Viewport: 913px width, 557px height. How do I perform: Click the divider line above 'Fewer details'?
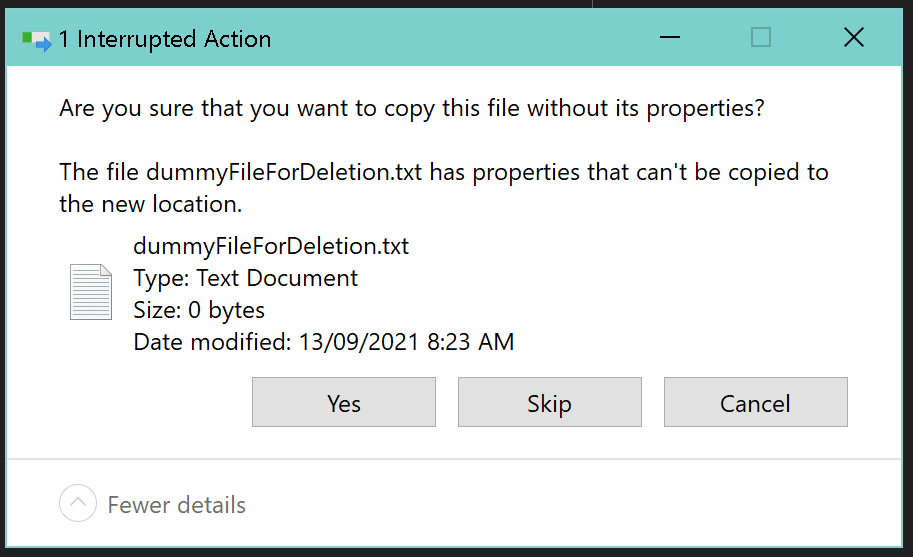(456, 459)
